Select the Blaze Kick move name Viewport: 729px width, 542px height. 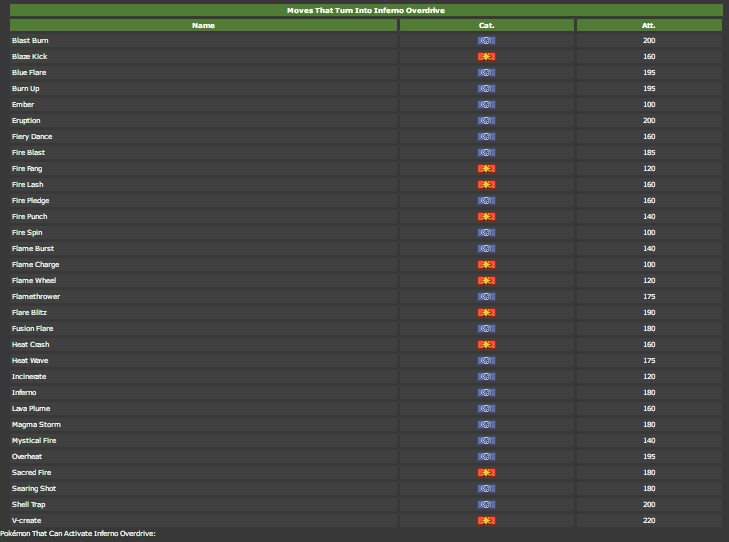(x=30, y=57)
